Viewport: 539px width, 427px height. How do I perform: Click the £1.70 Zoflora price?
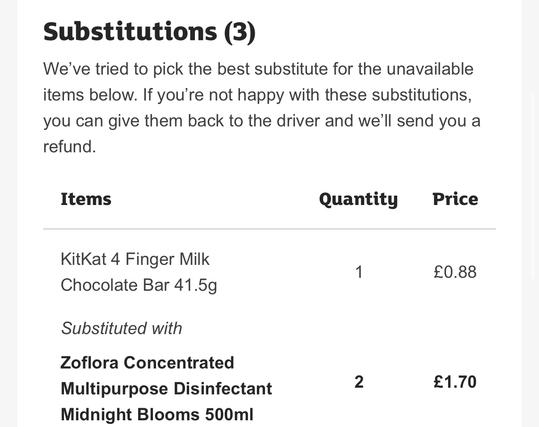click(x=455, y=382)
